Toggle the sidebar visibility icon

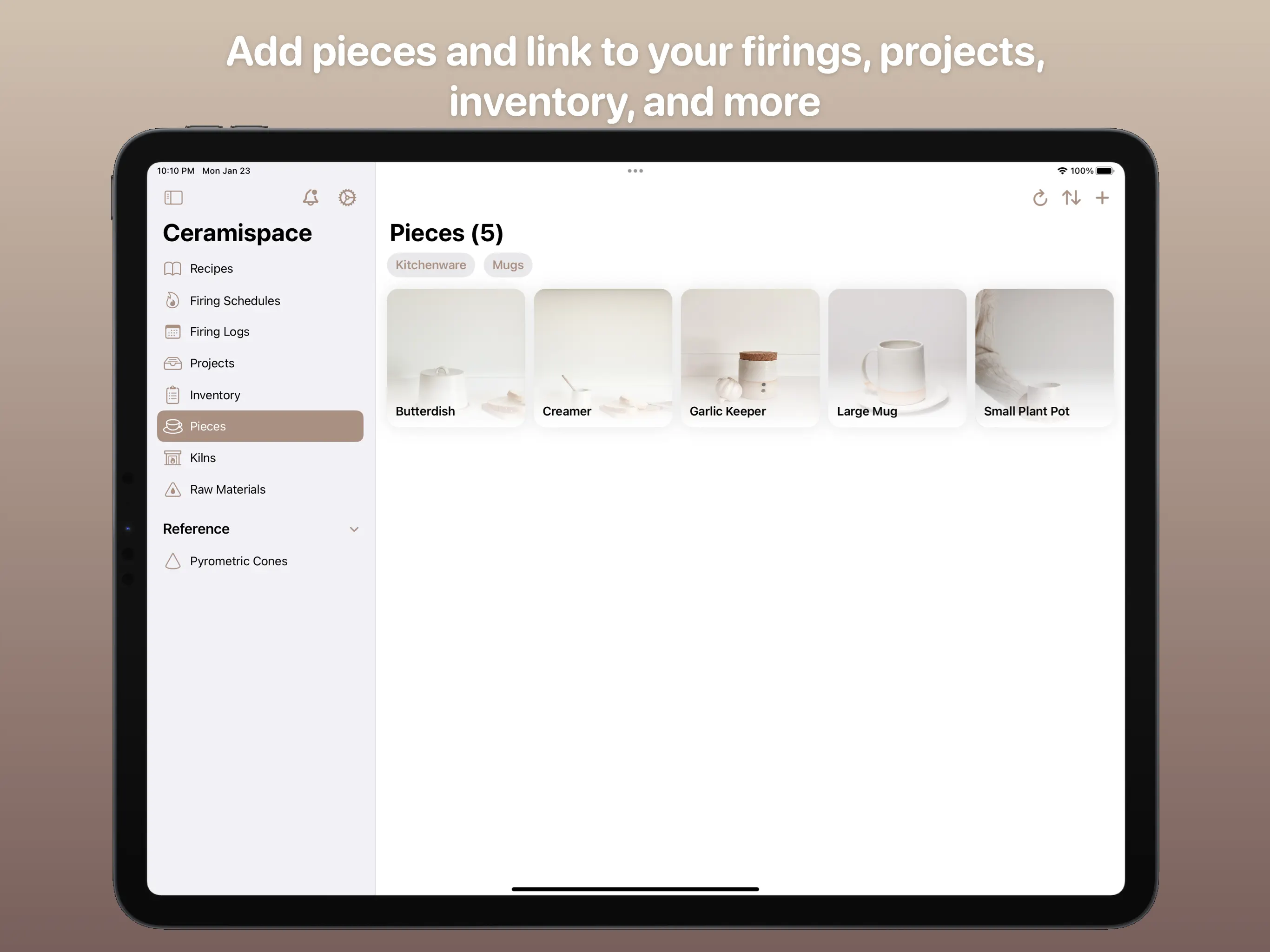(173, 198)
